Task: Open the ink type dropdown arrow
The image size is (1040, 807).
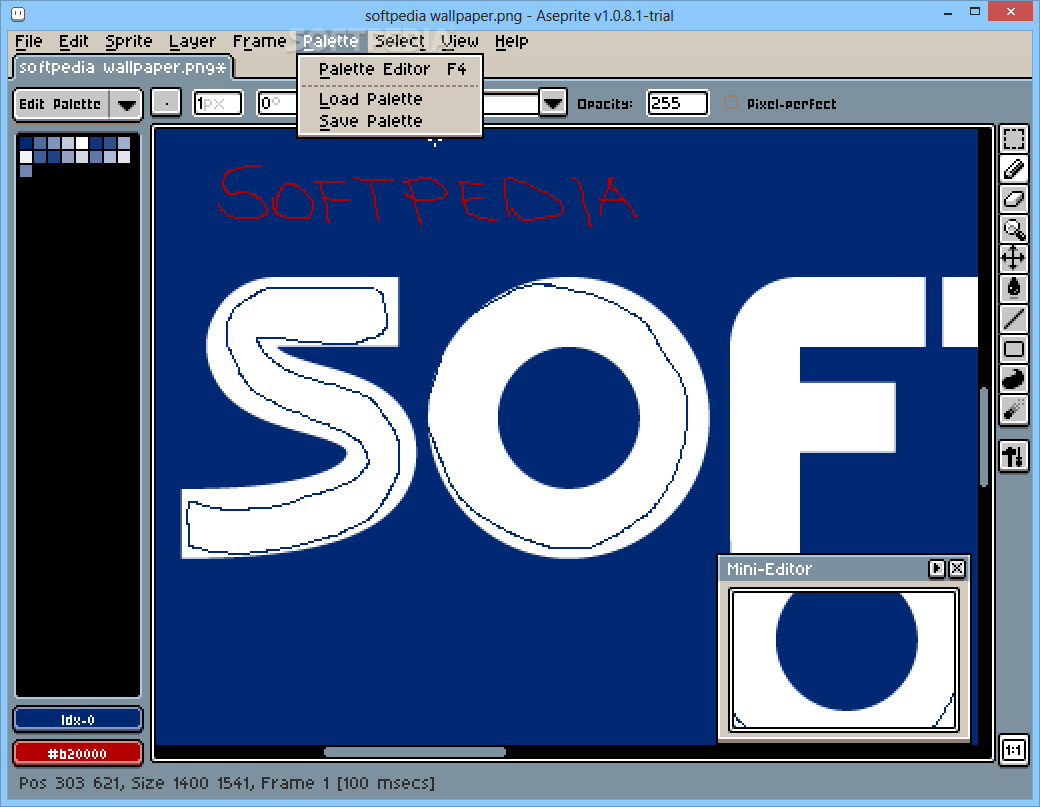Action: coord(552,103)
